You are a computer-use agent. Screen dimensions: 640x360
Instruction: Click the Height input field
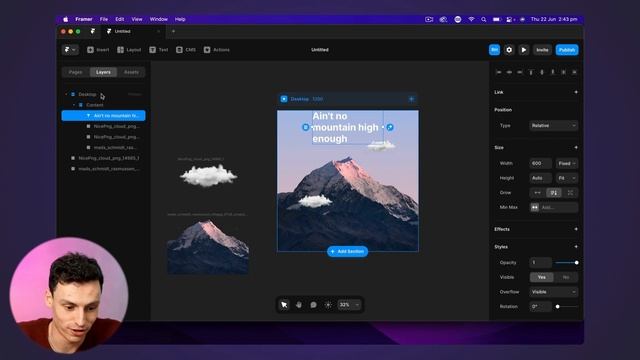tap(541, 178)
